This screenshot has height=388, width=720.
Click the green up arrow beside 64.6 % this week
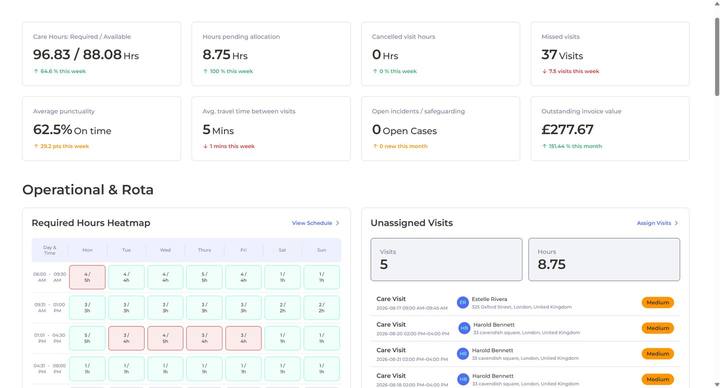(36, 71)
